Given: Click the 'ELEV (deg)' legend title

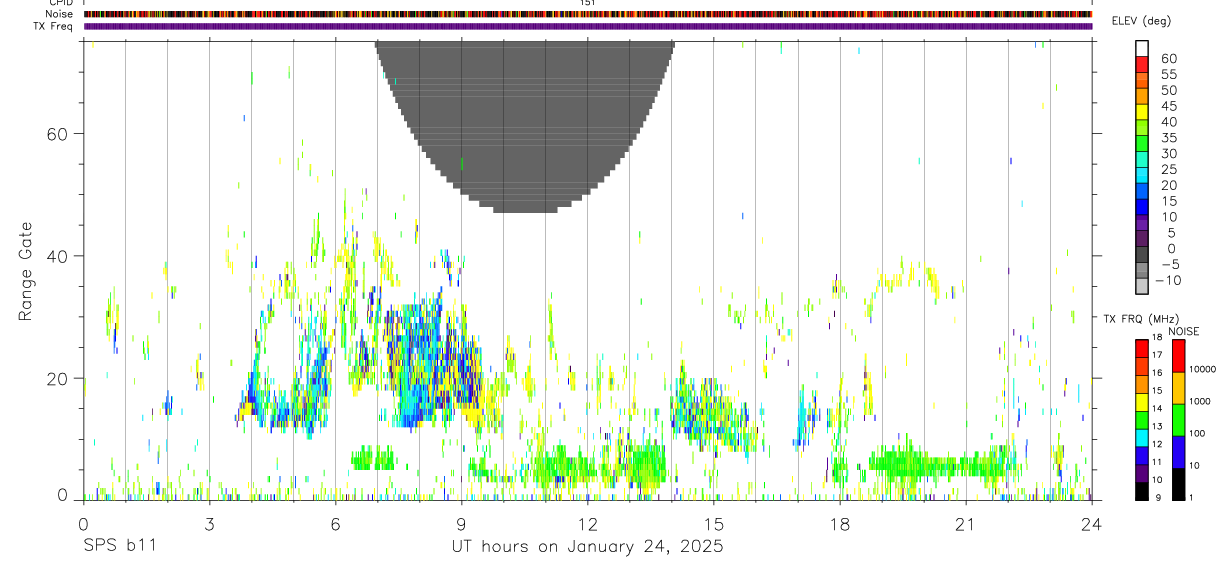Looking at the screenshot, I should (x=1141, y=21).
